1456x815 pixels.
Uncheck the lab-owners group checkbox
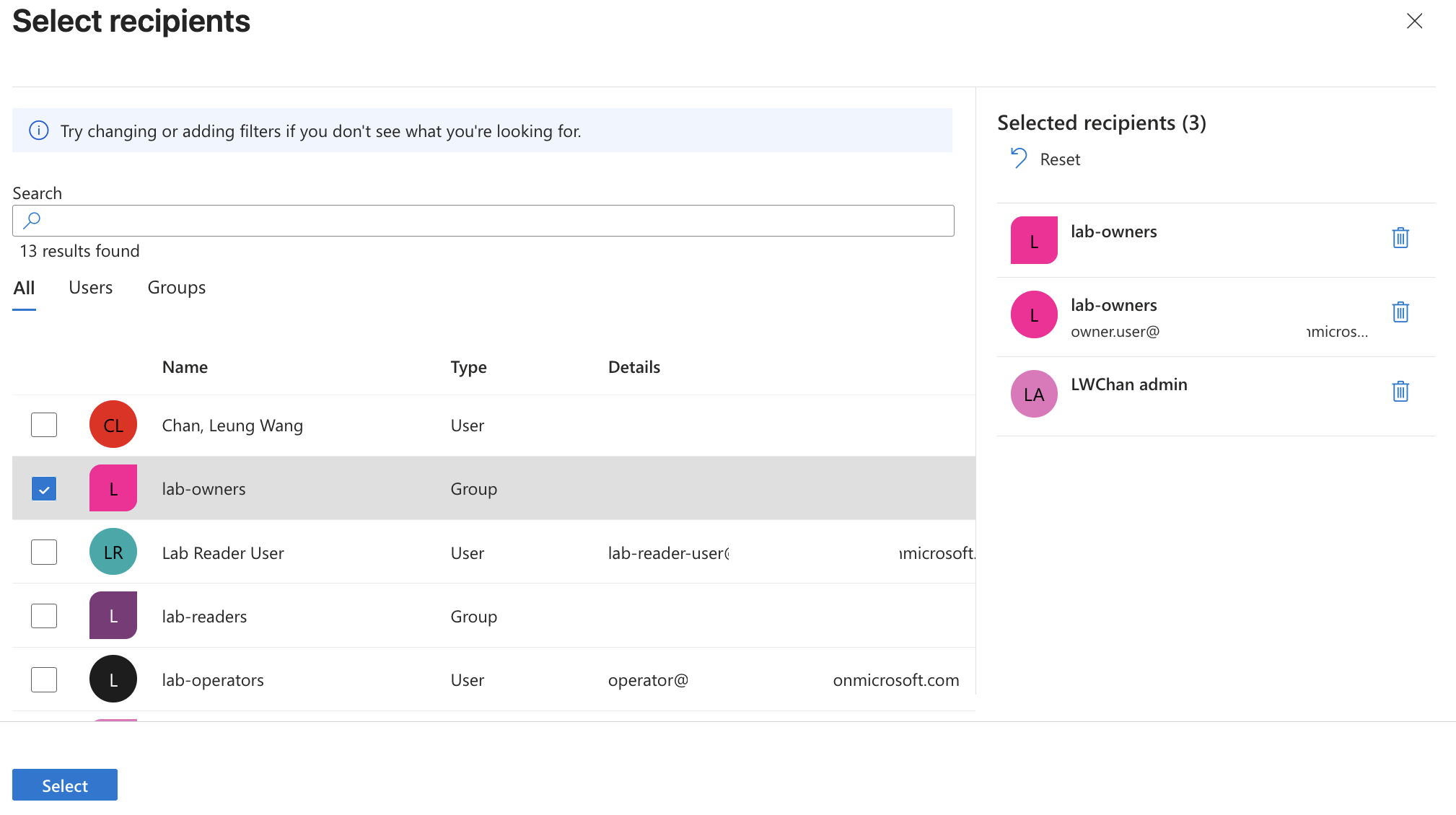(x=44, y=489)
